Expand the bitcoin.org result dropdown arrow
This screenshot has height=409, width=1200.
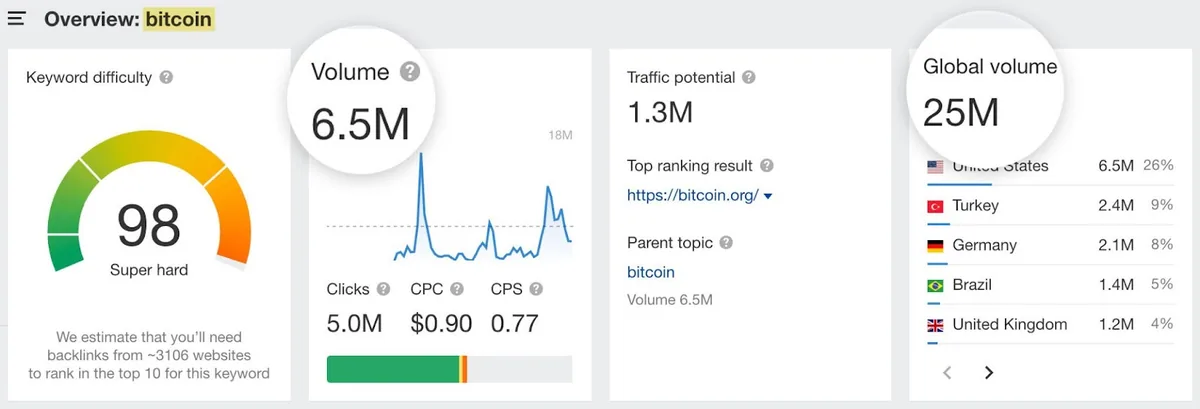pos(768,196)
